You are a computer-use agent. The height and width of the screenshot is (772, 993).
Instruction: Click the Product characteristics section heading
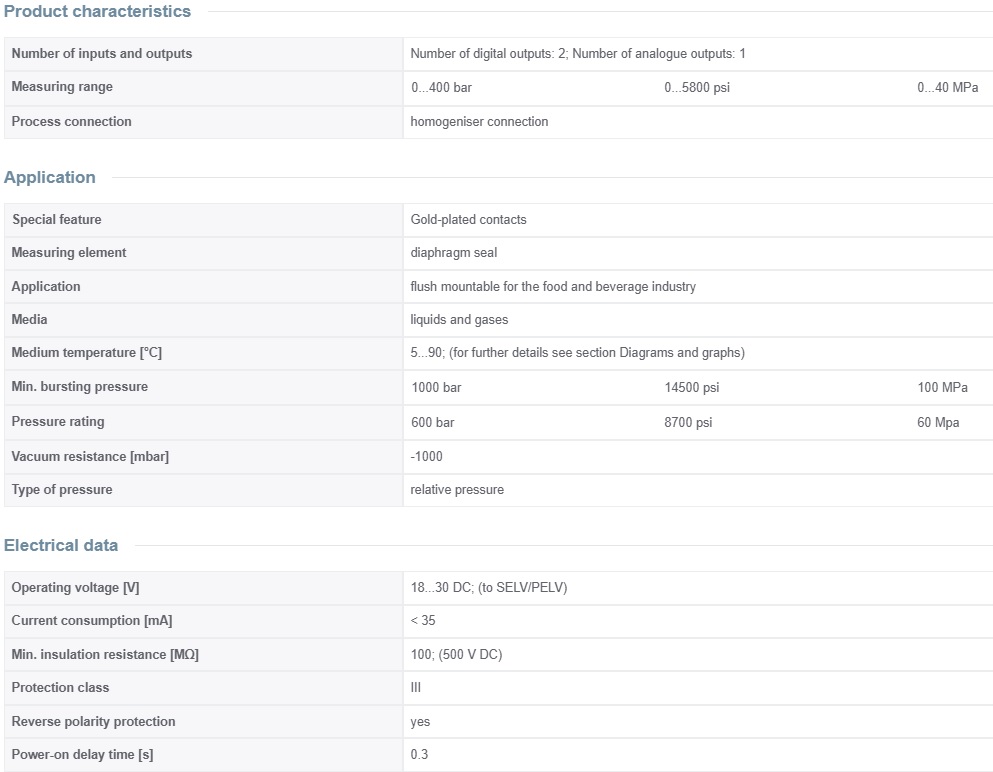point(97,12)
